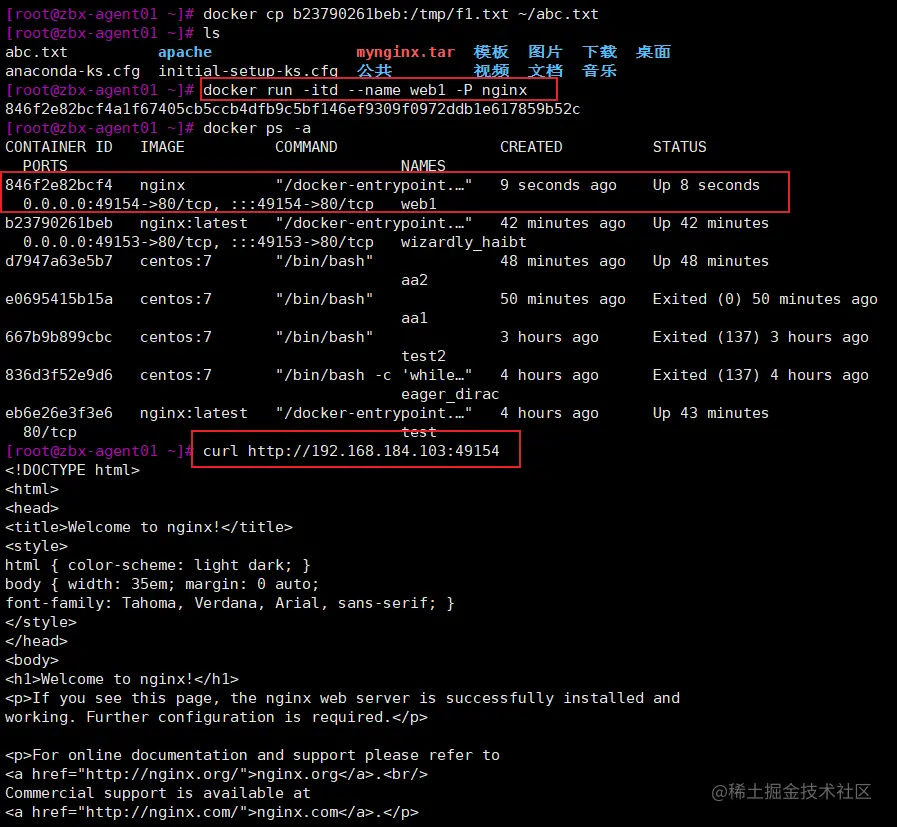Select the apache directory name
The height and width of the screenshot is (827, 897).
point(185,52)
